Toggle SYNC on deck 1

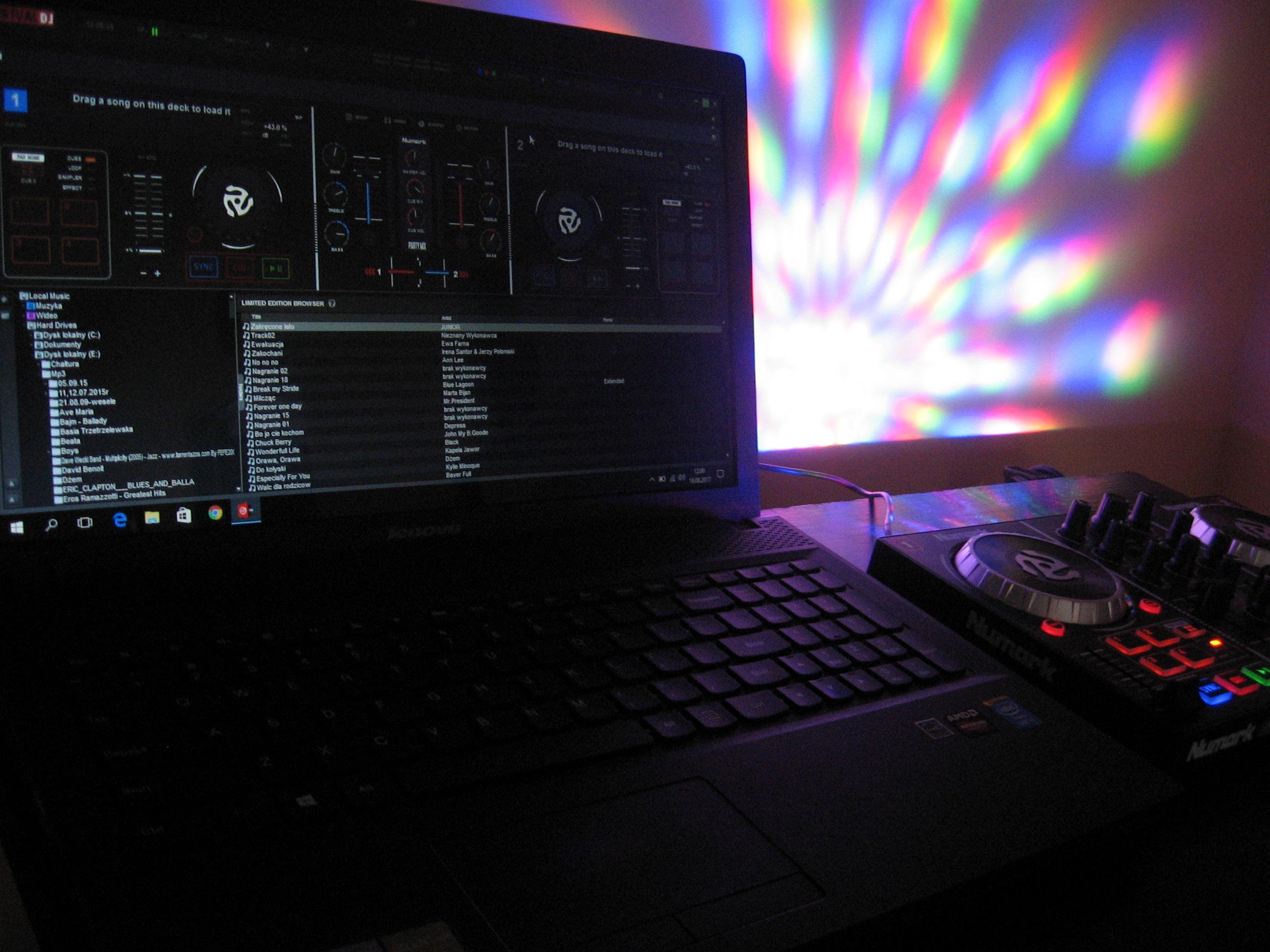[x=204, y=267]
